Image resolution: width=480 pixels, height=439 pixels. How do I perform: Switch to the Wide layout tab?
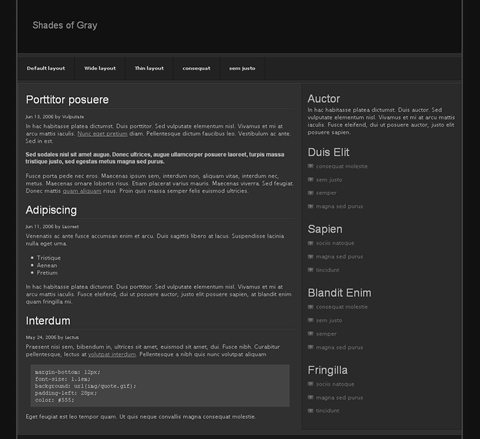click(x=100, y=68)
